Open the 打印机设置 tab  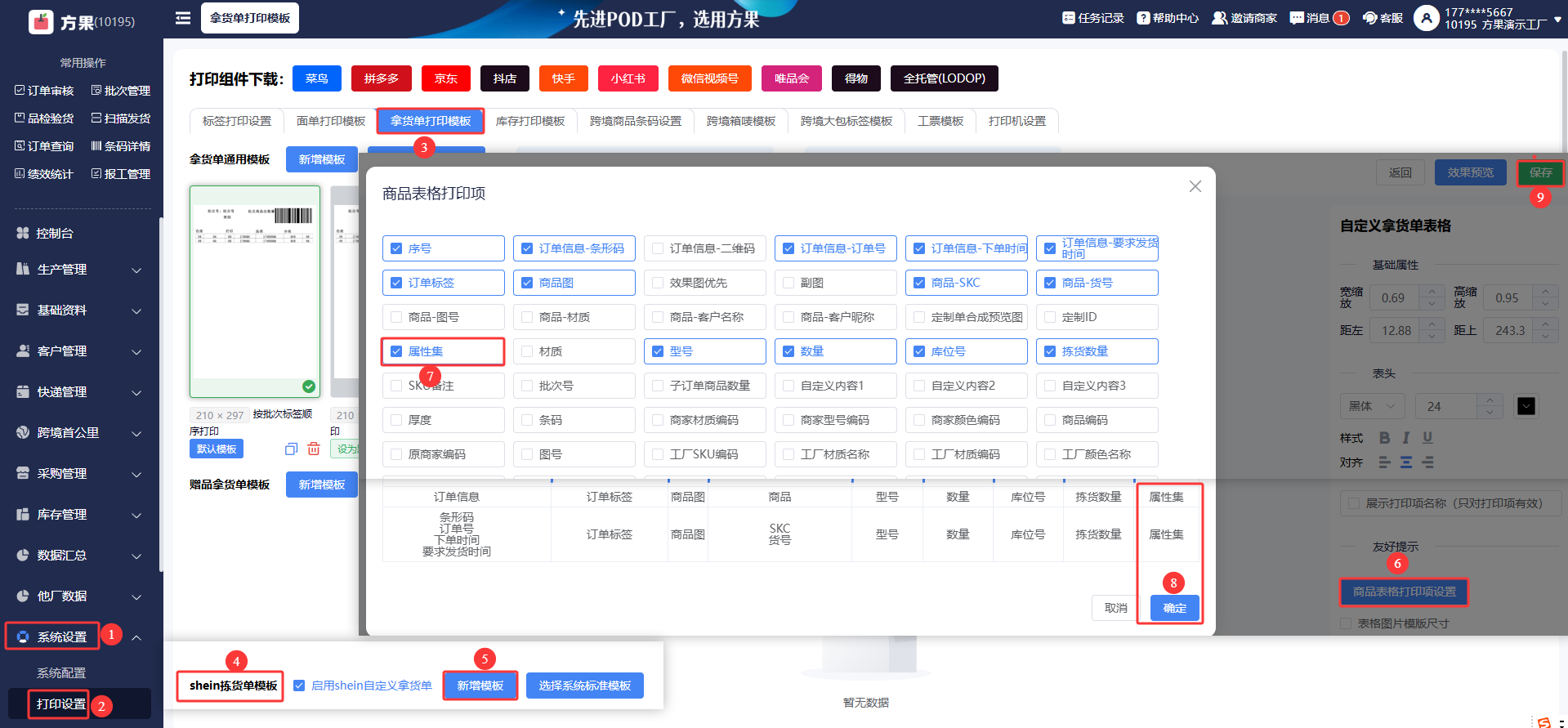(x=1016, y=121)
